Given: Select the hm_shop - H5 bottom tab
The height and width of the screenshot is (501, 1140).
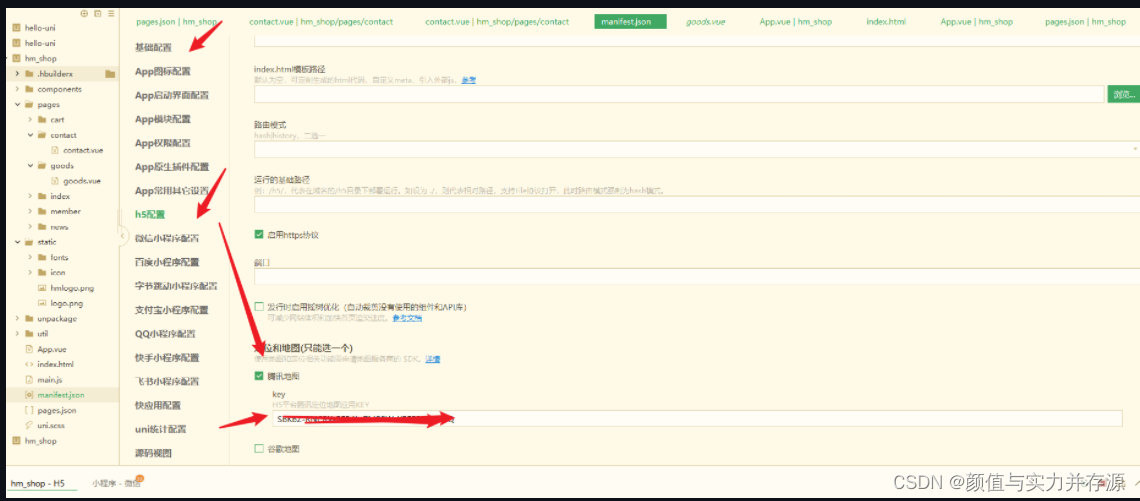Looking at the screenshot, I should 38,483.
